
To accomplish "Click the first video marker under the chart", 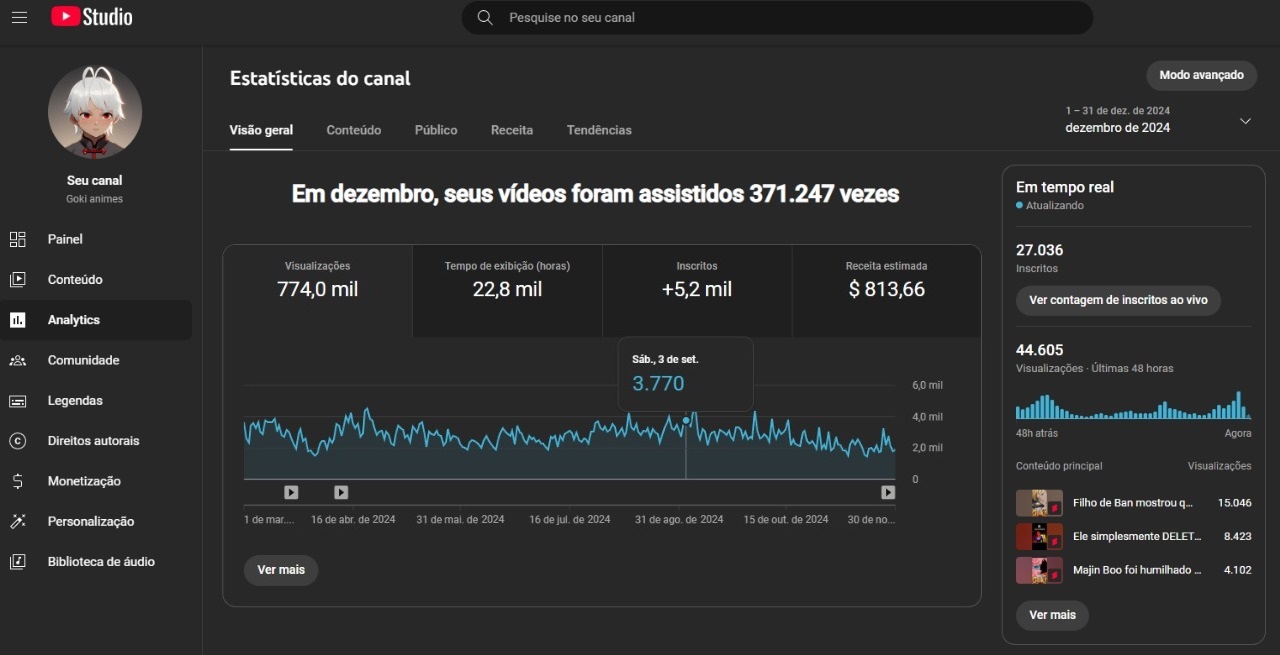I will [x=291, y=492].
